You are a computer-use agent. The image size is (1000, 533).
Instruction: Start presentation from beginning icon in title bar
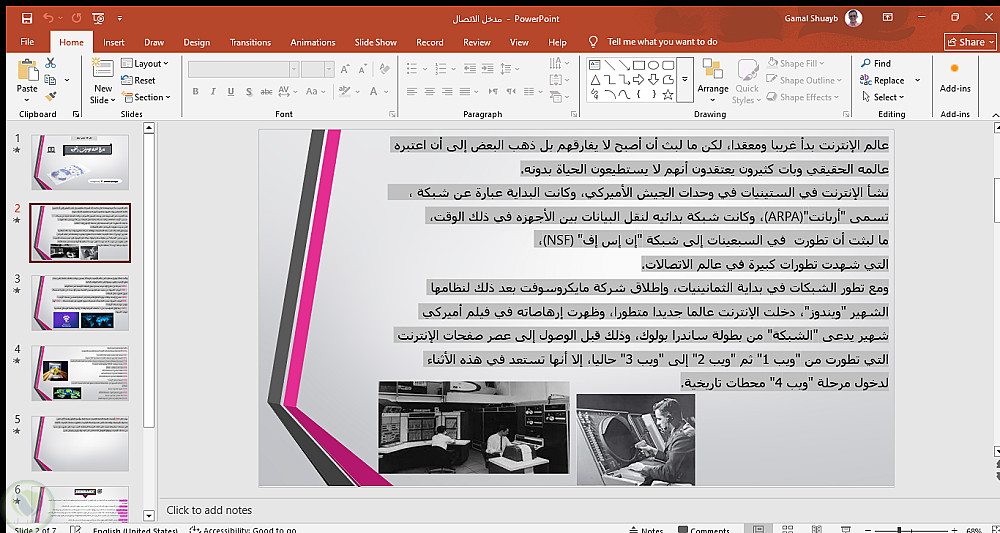click(98, 18)
